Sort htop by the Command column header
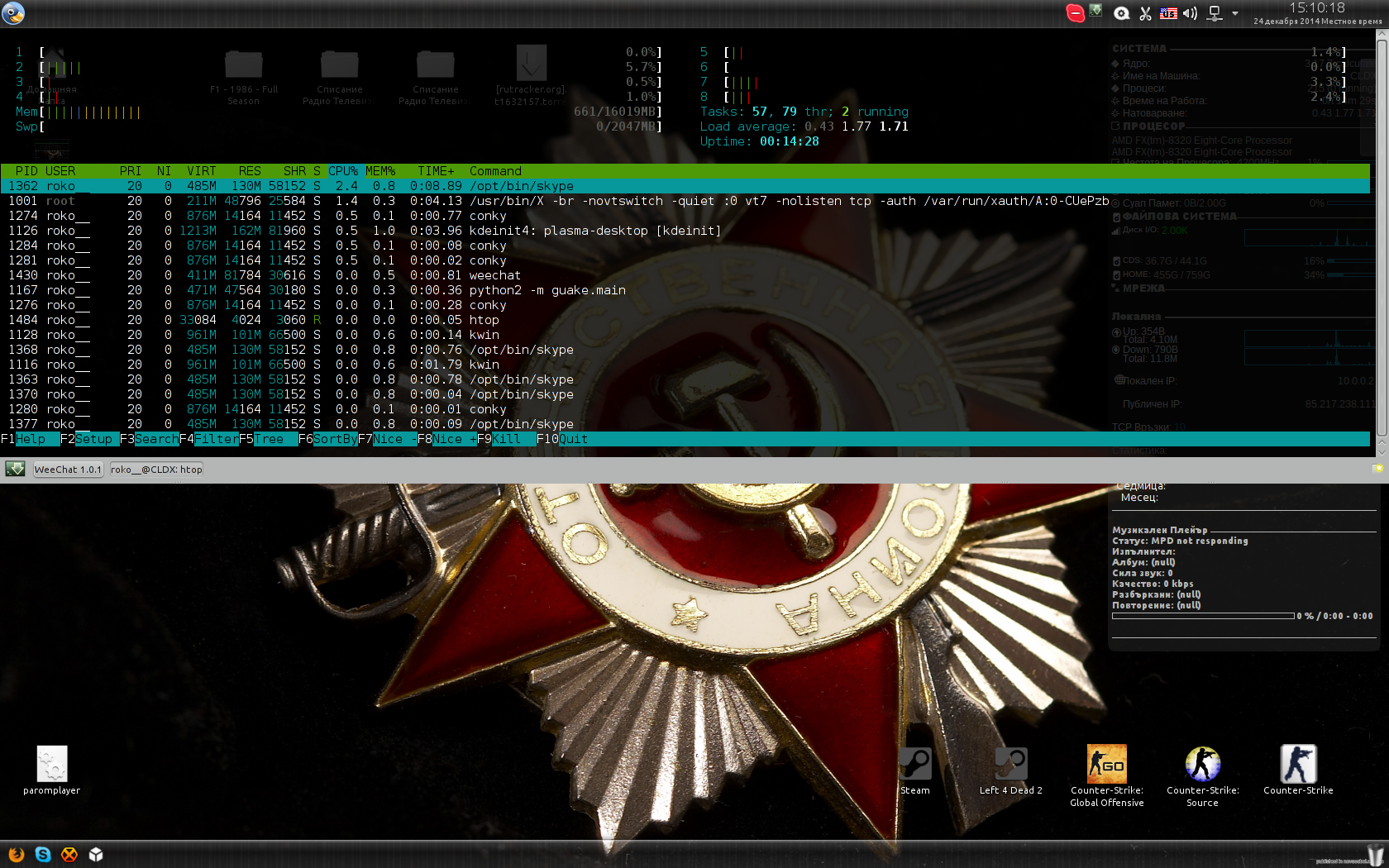Screen dimensions: 1389x868 tap(495, 171)
